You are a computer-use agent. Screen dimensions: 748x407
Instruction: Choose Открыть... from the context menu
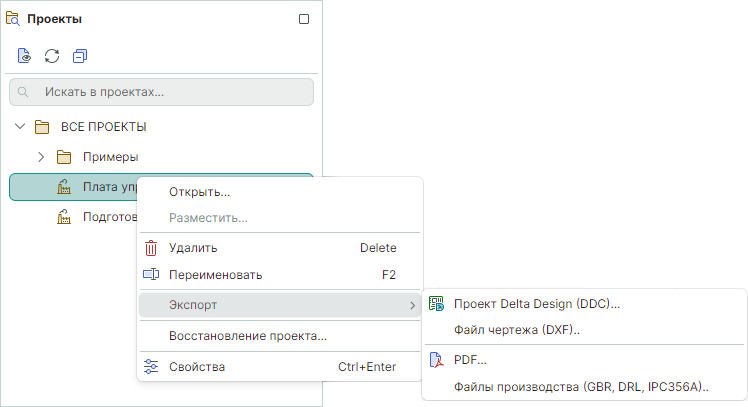click(199, 192)
